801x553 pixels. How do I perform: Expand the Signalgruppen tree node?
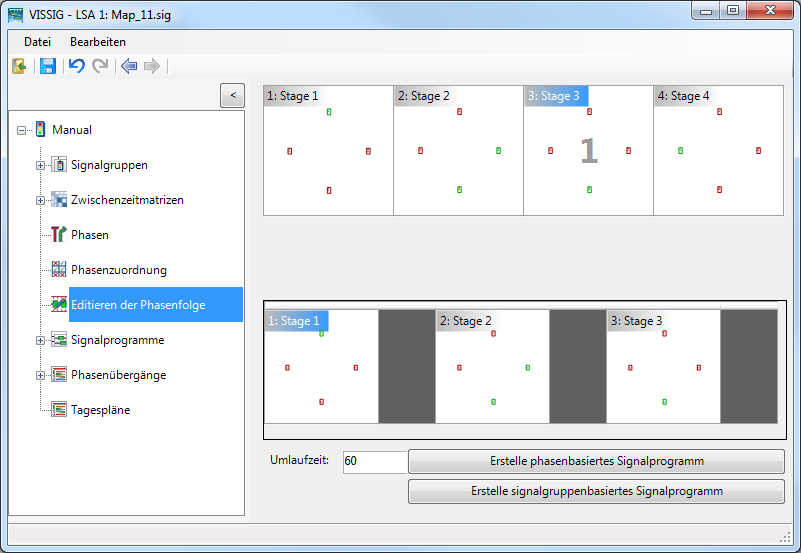pyautogui.click(x=41, y=165)
